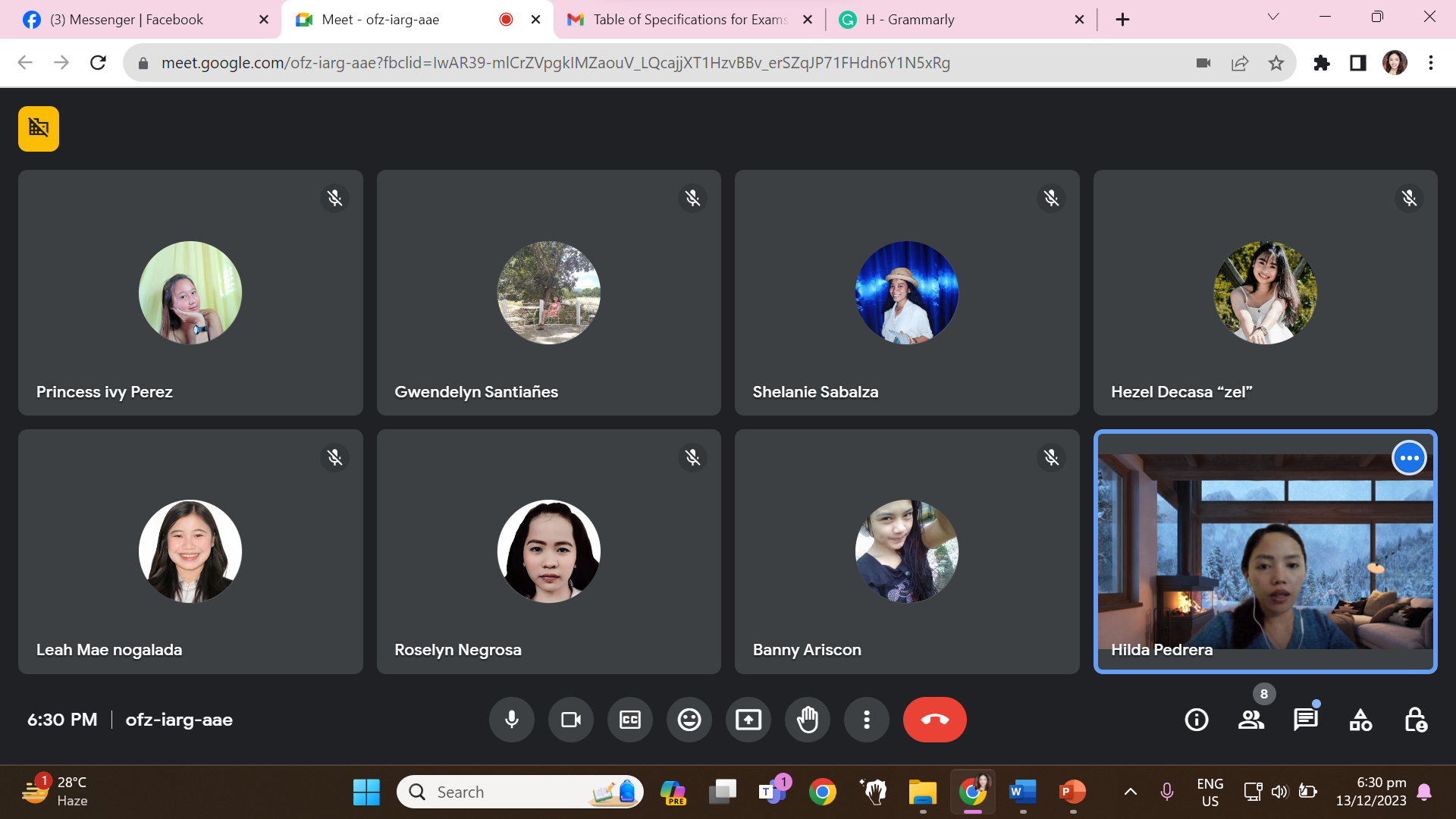Show everyone participants panel icon
This screenshot has width=1456, height=819.
coord(1251,720)
